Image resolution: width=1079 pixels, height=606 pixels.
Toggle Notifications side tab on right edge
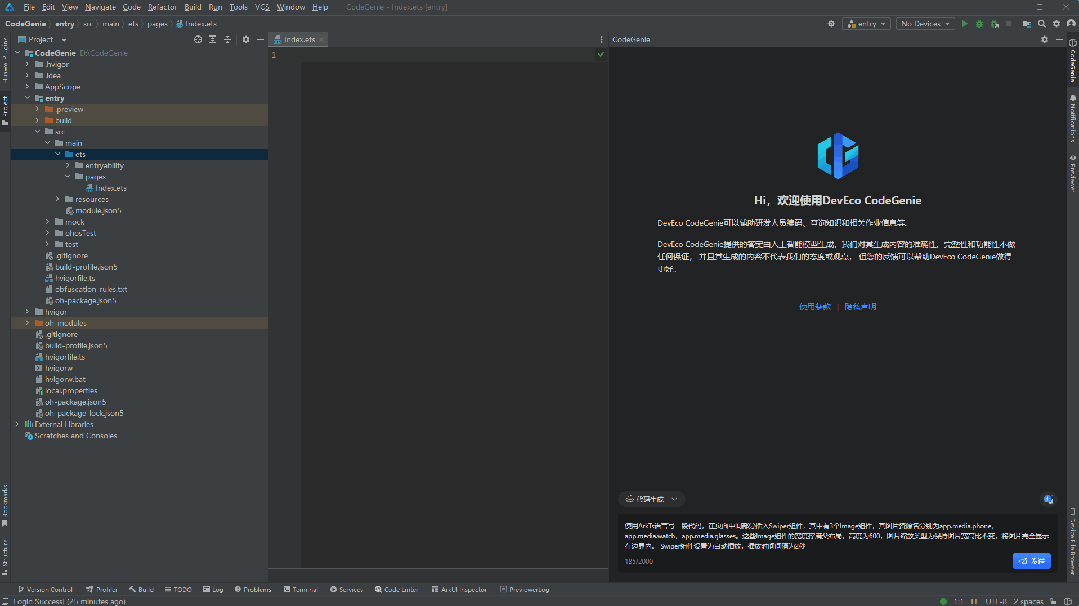1073,118
